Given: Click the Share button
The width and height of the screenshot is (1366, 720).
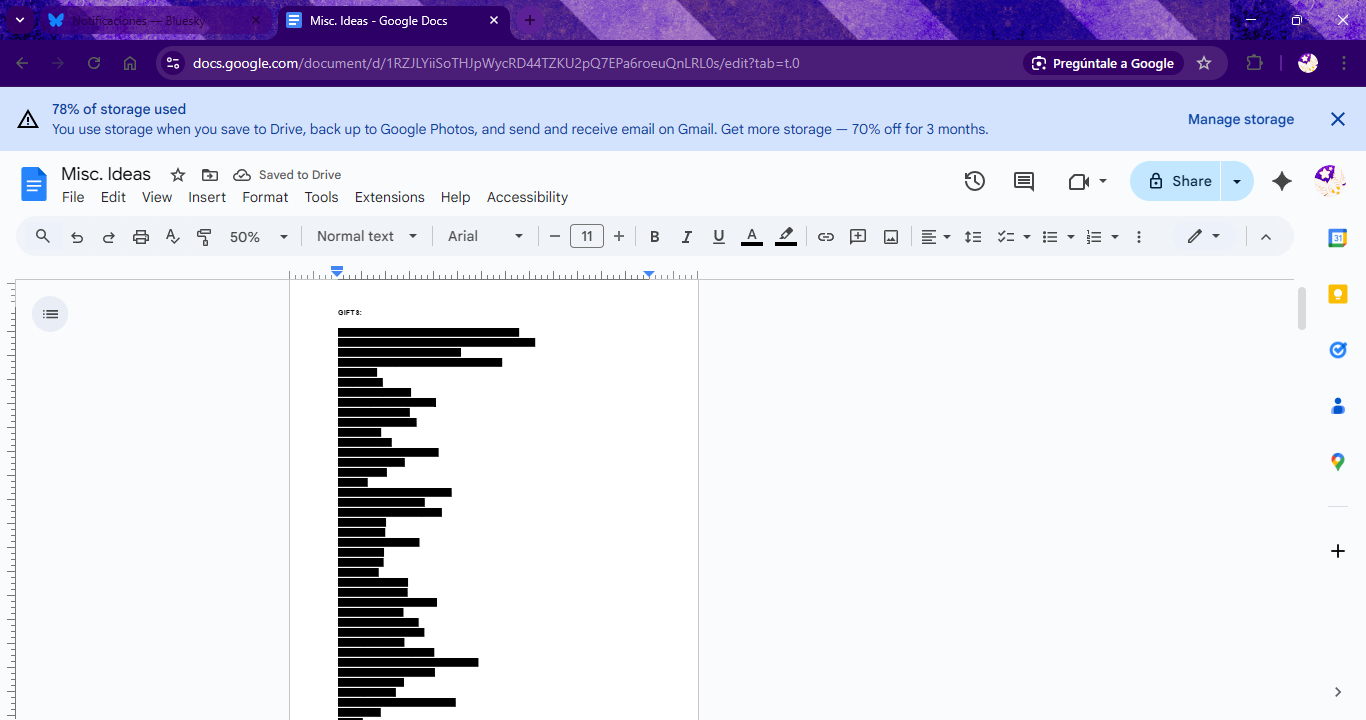Looking at the screenshot, I should [1178, 181].
